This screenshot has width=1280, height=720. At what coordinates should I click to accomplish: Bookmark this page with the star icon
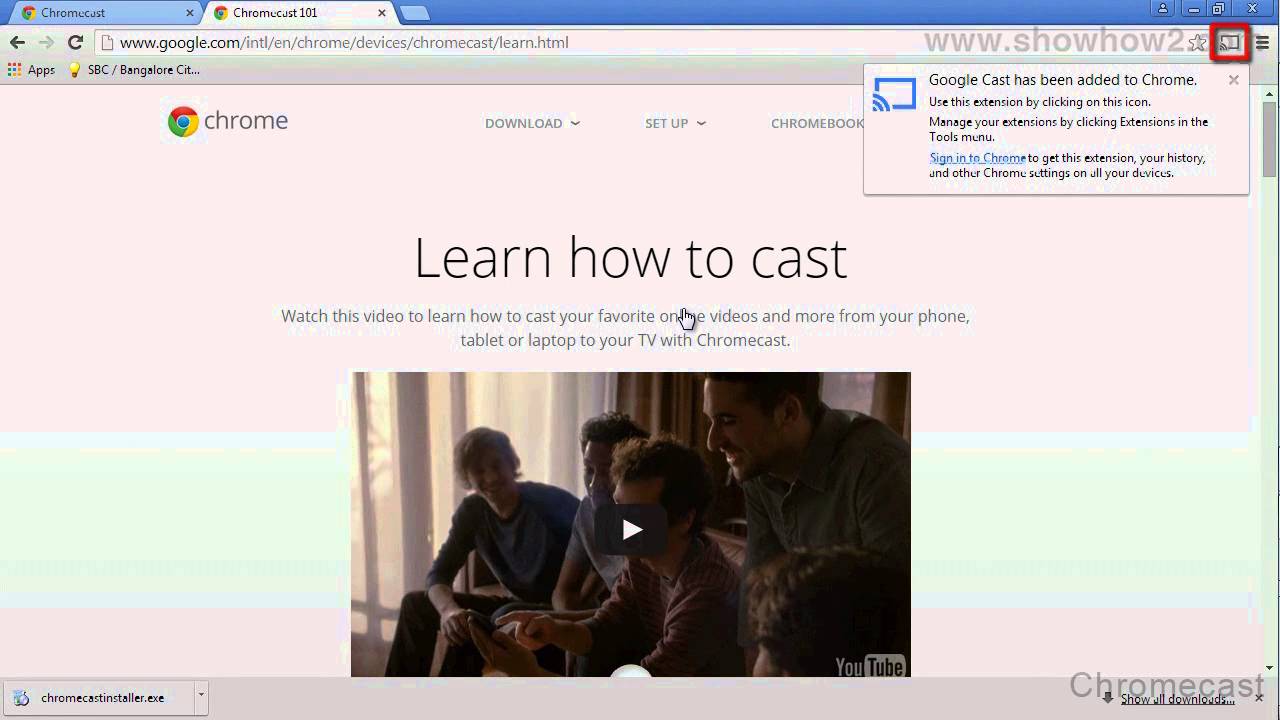point(1197,42)
